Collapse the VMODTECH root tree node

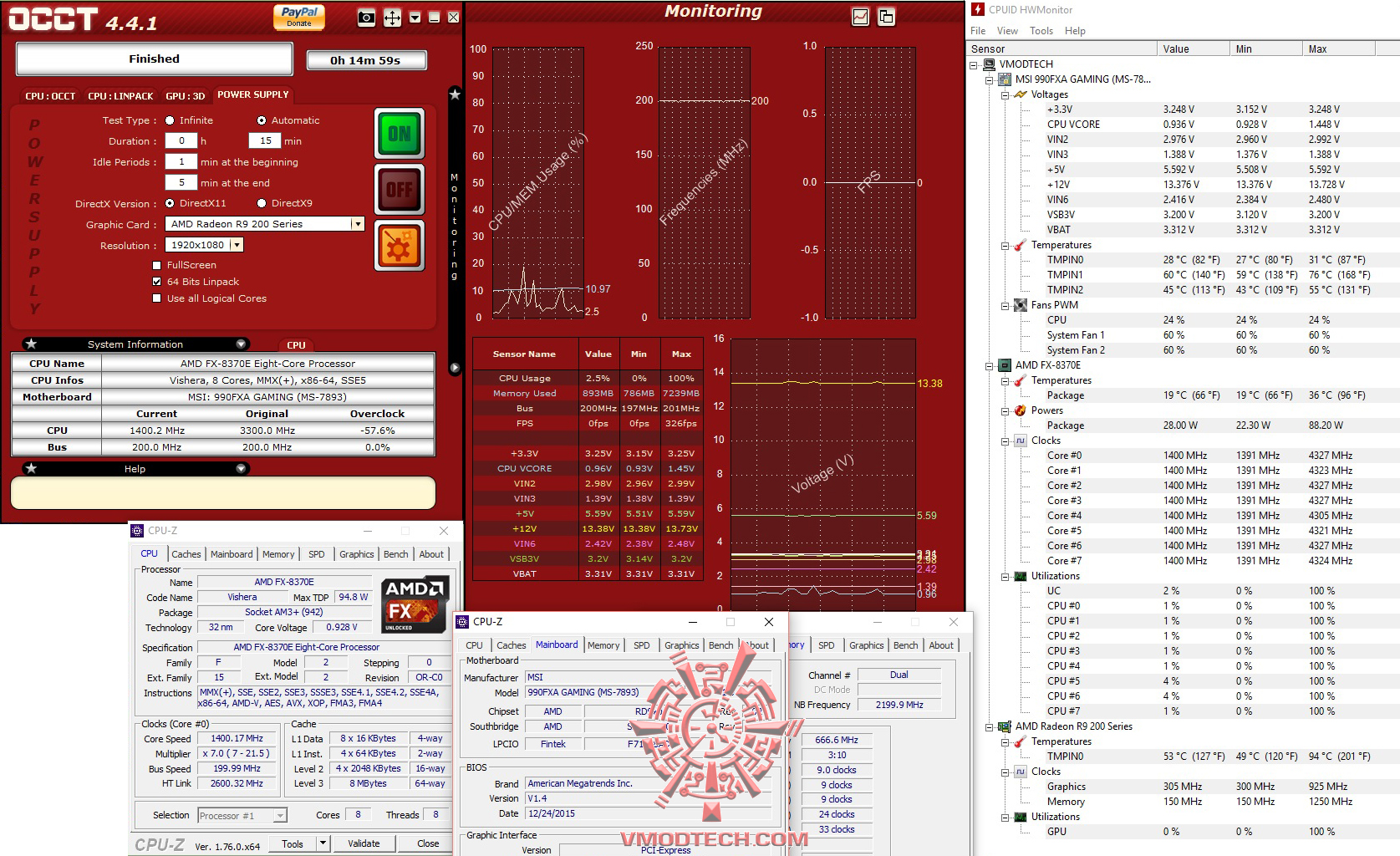click(x=974, y=64)
